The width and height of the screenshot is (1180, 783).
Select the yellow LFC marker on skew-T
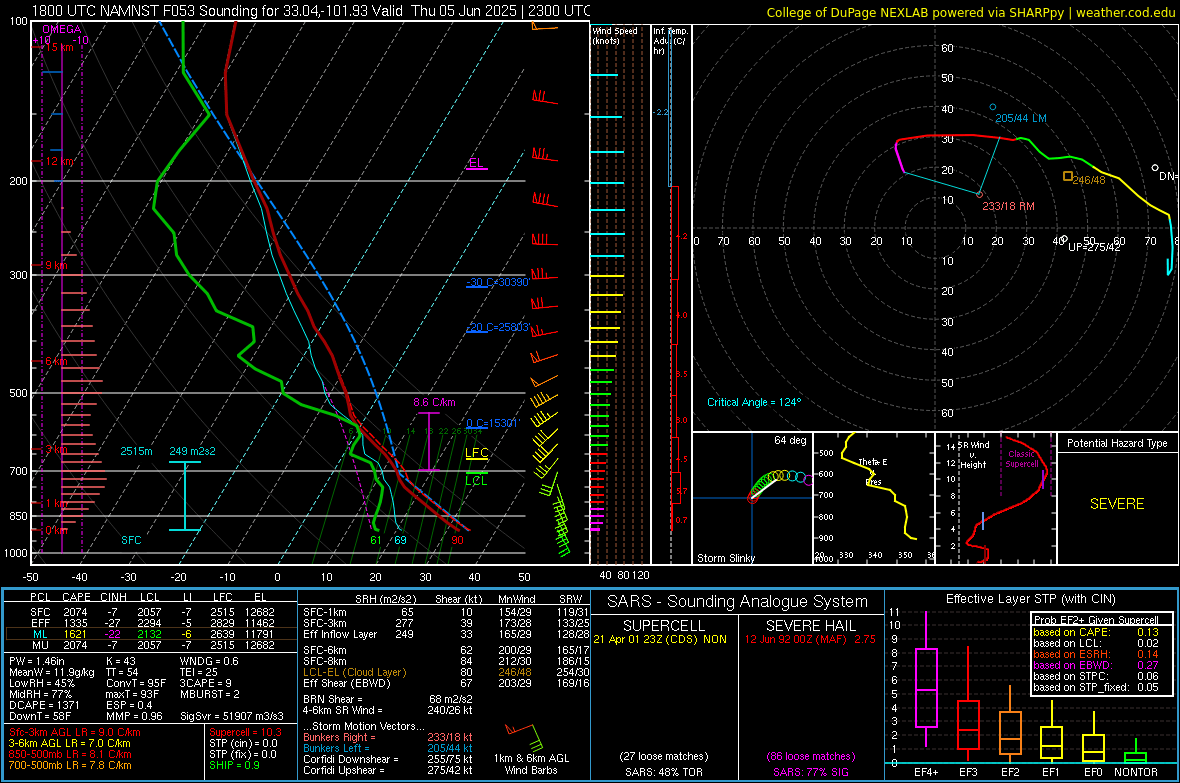tap(476, 452)
